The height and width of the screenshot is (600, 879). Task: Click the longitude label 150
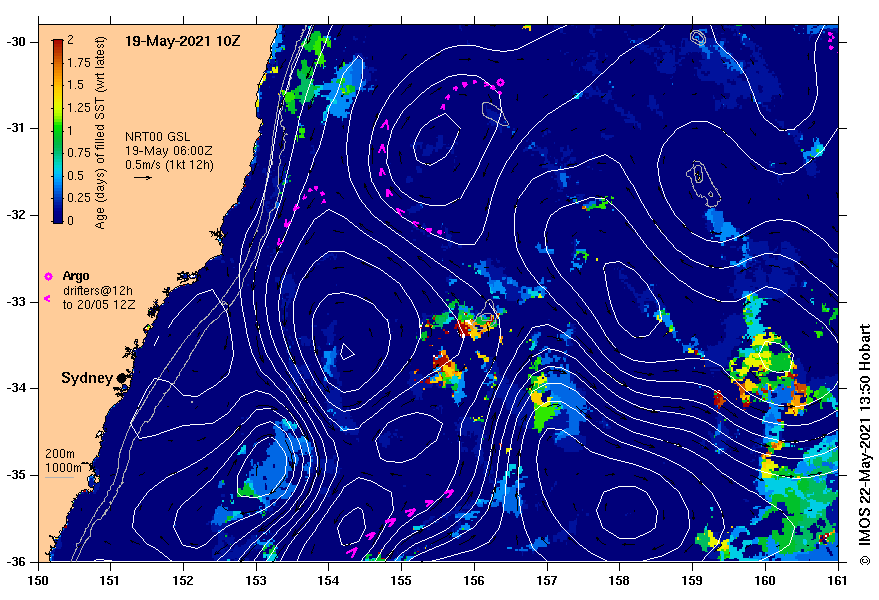pos(38,580)
